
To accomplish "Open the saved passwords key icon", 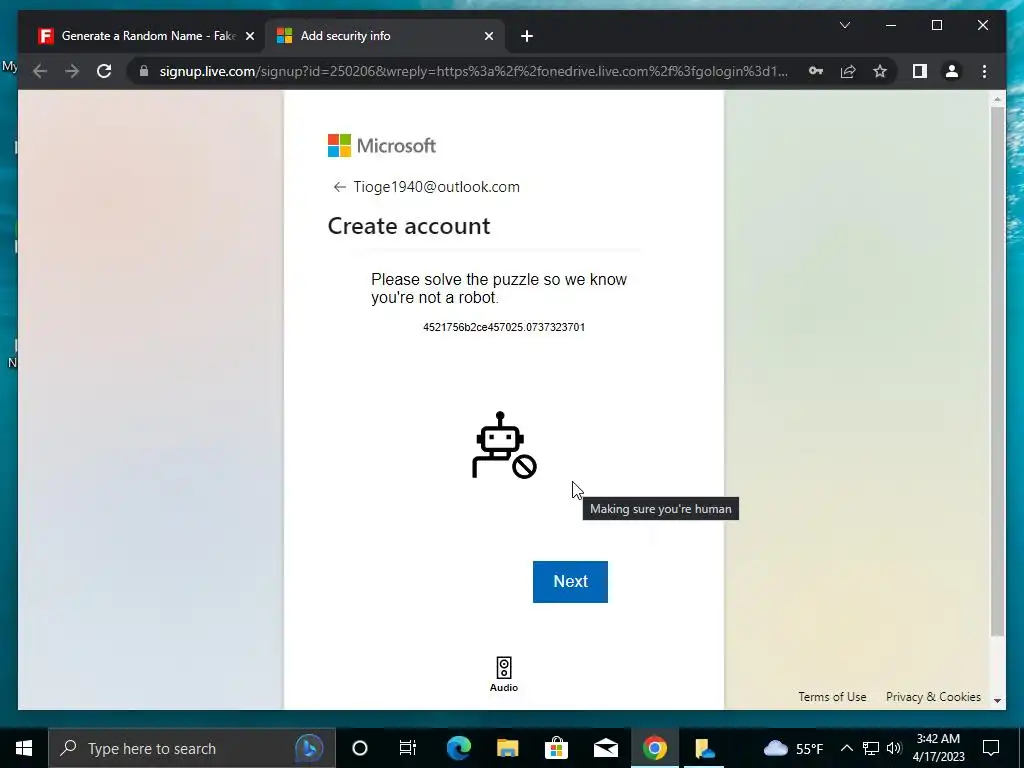I will click(x=816, y=71).
